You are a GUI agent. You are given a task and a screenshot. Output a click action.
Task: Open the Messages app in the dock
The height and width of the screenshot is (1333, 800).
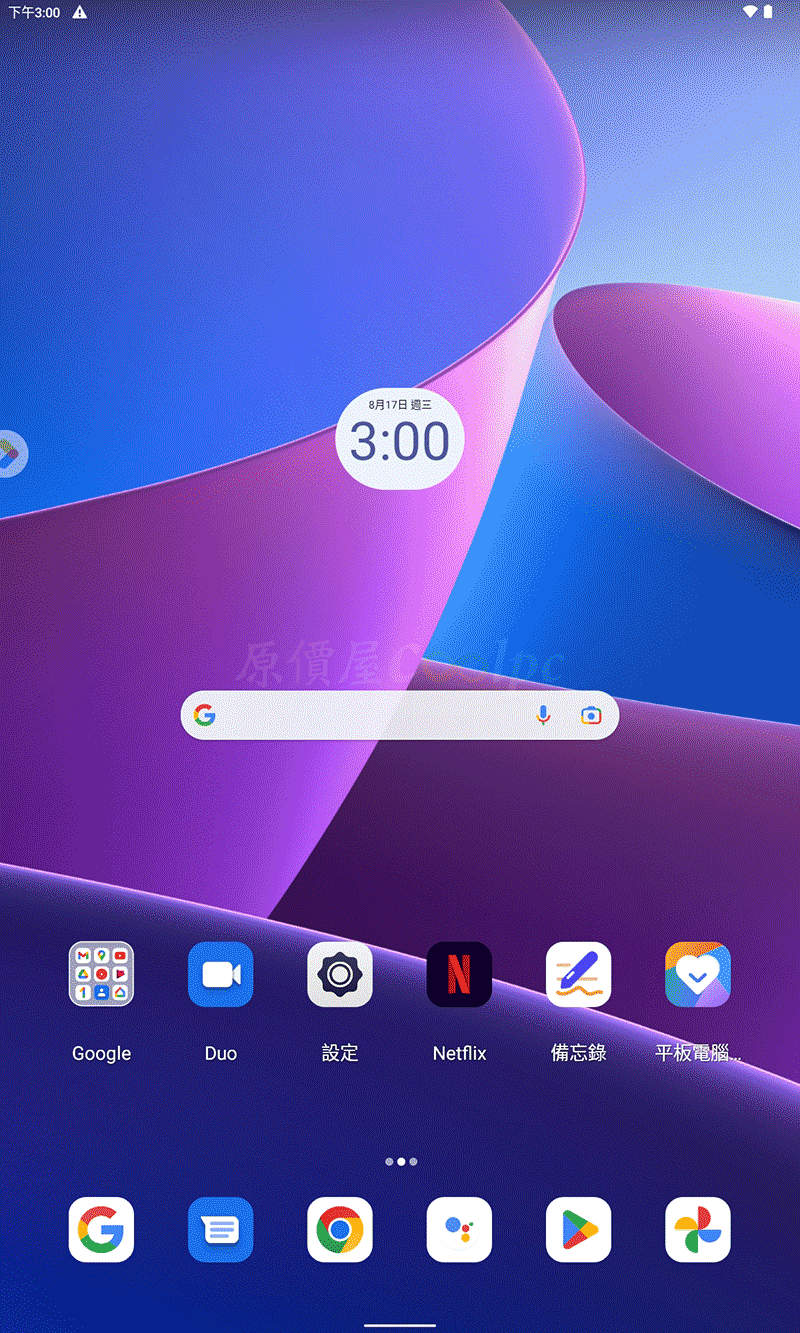point(221,1229)
